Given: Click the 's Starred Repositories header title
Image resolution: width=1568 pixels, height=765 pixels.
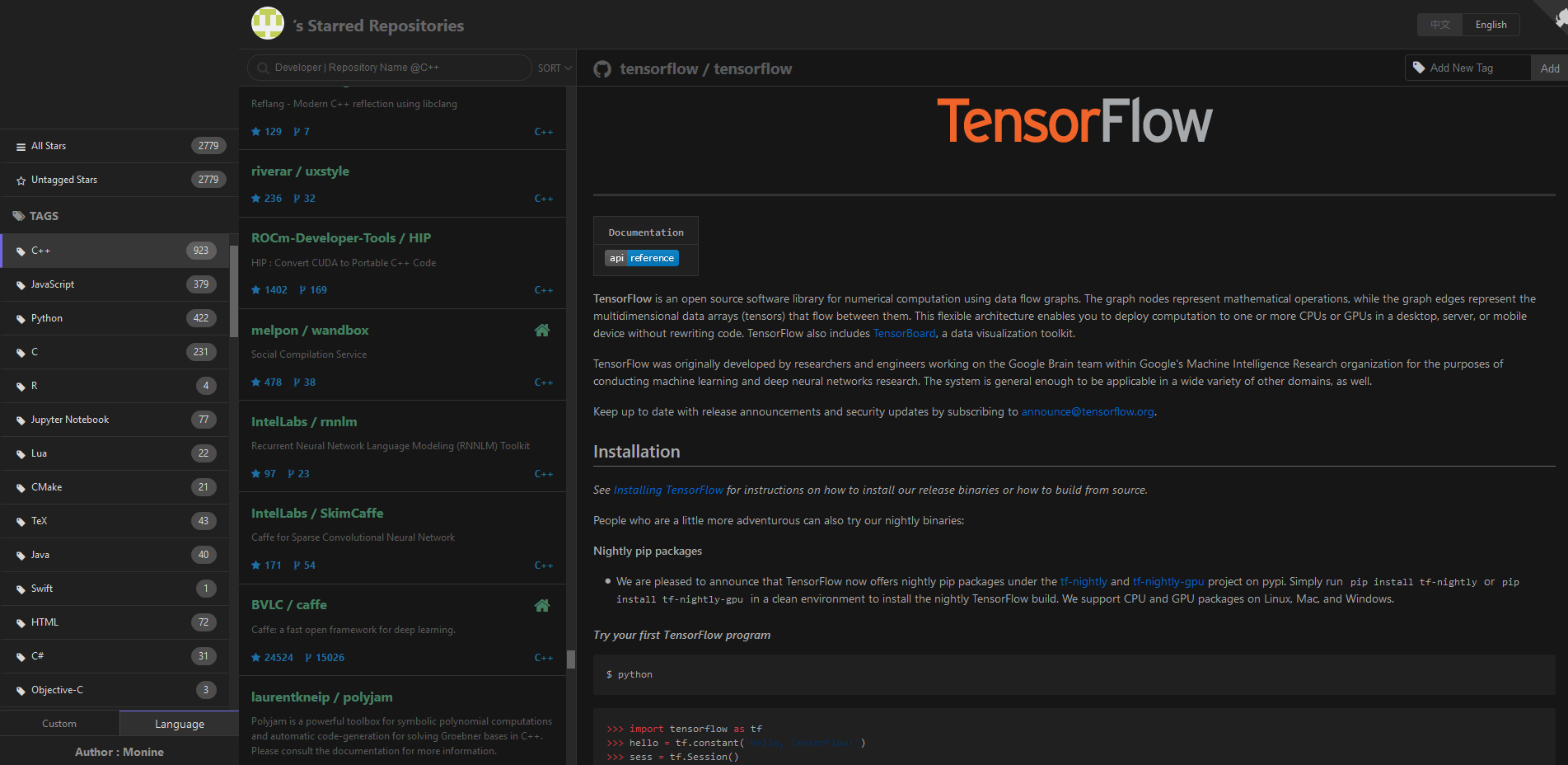Looking at the screenshot, I should point(378,26).
